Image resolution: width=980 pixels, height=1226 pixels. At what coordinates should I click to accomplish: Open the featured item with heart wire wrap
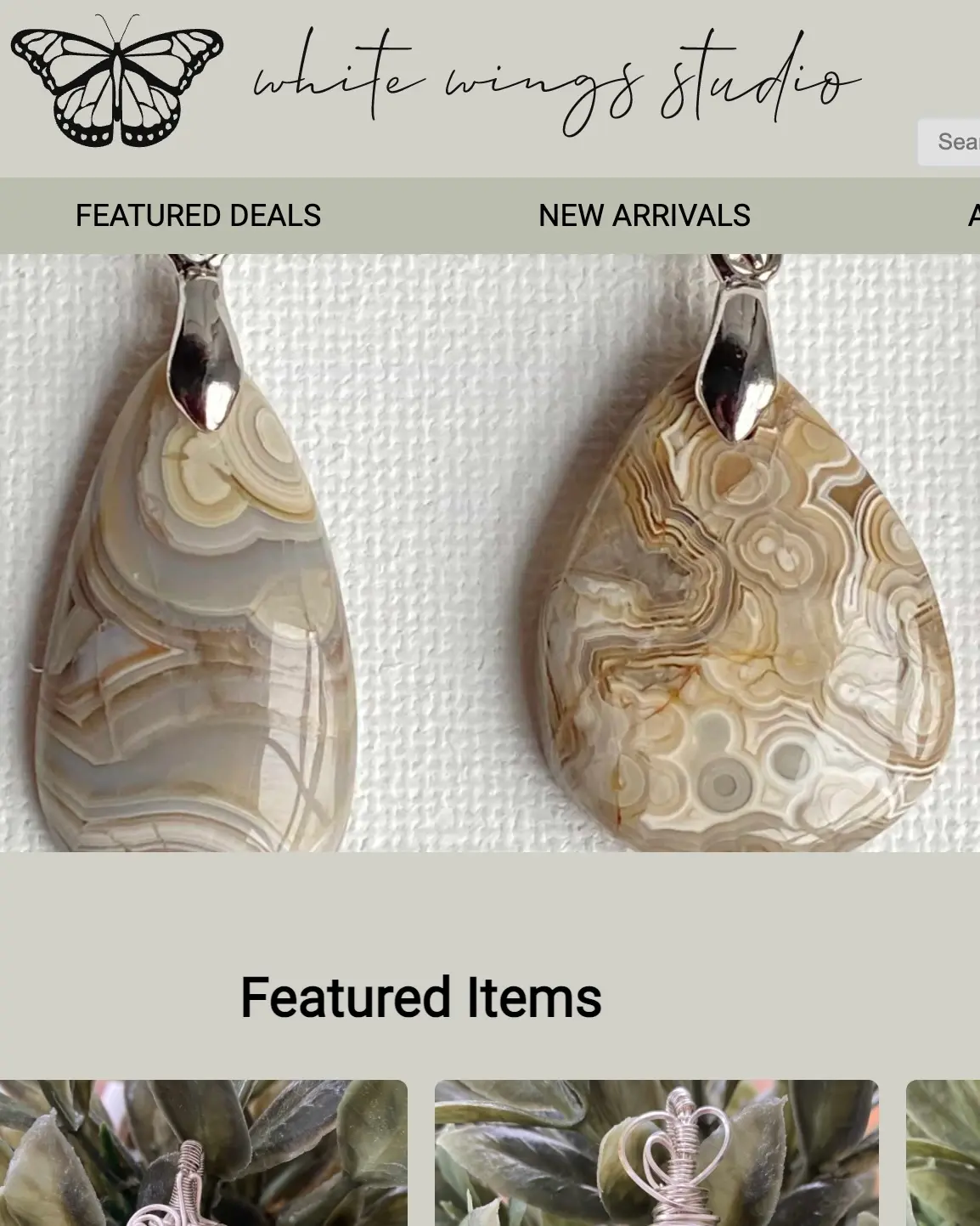coord(656,1153)
